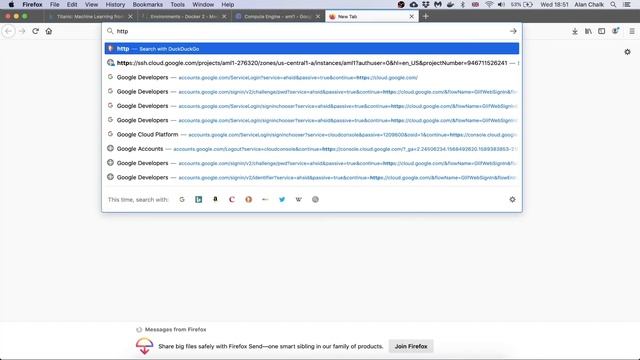Search this time with Wikipedia
This screenshot has width=640, height=360.
point(298,200)
